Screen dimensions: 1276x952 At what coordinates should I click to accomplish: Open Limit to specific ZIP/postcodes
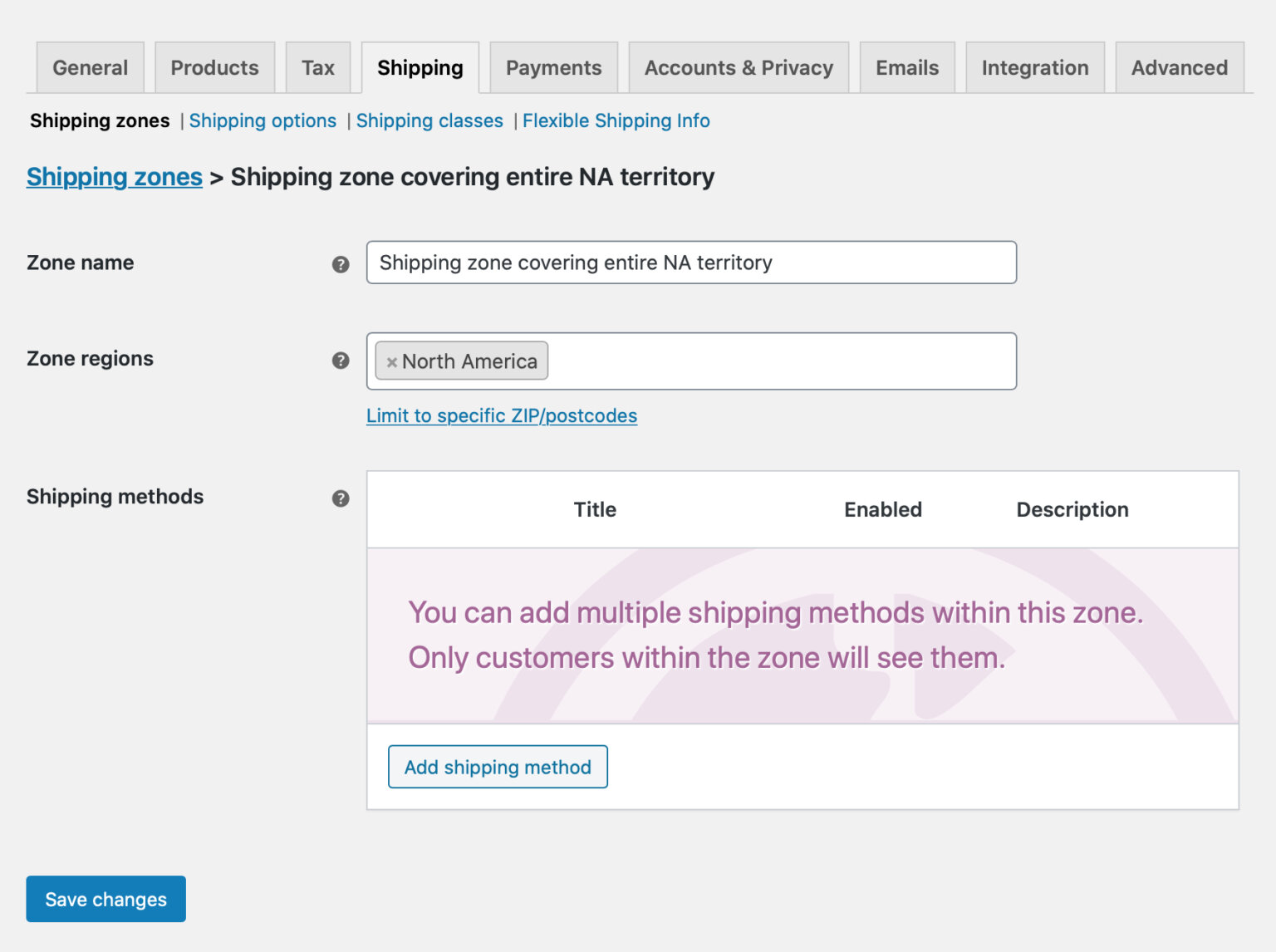click(x=502, y=415)
